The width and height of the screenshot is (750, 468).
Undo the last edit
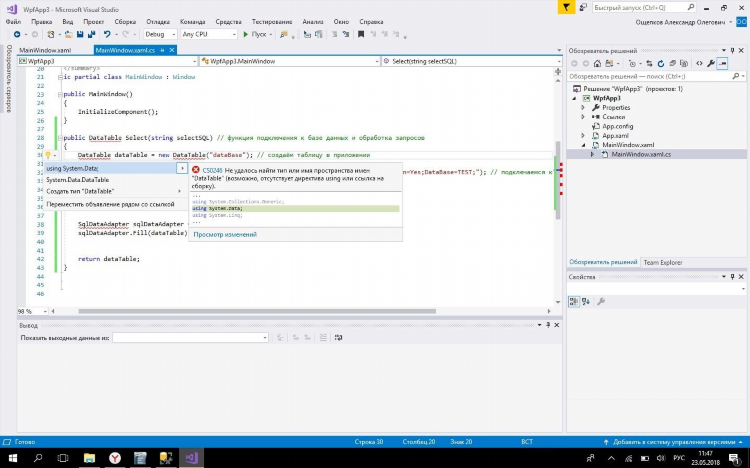click(x=107, y=34)
